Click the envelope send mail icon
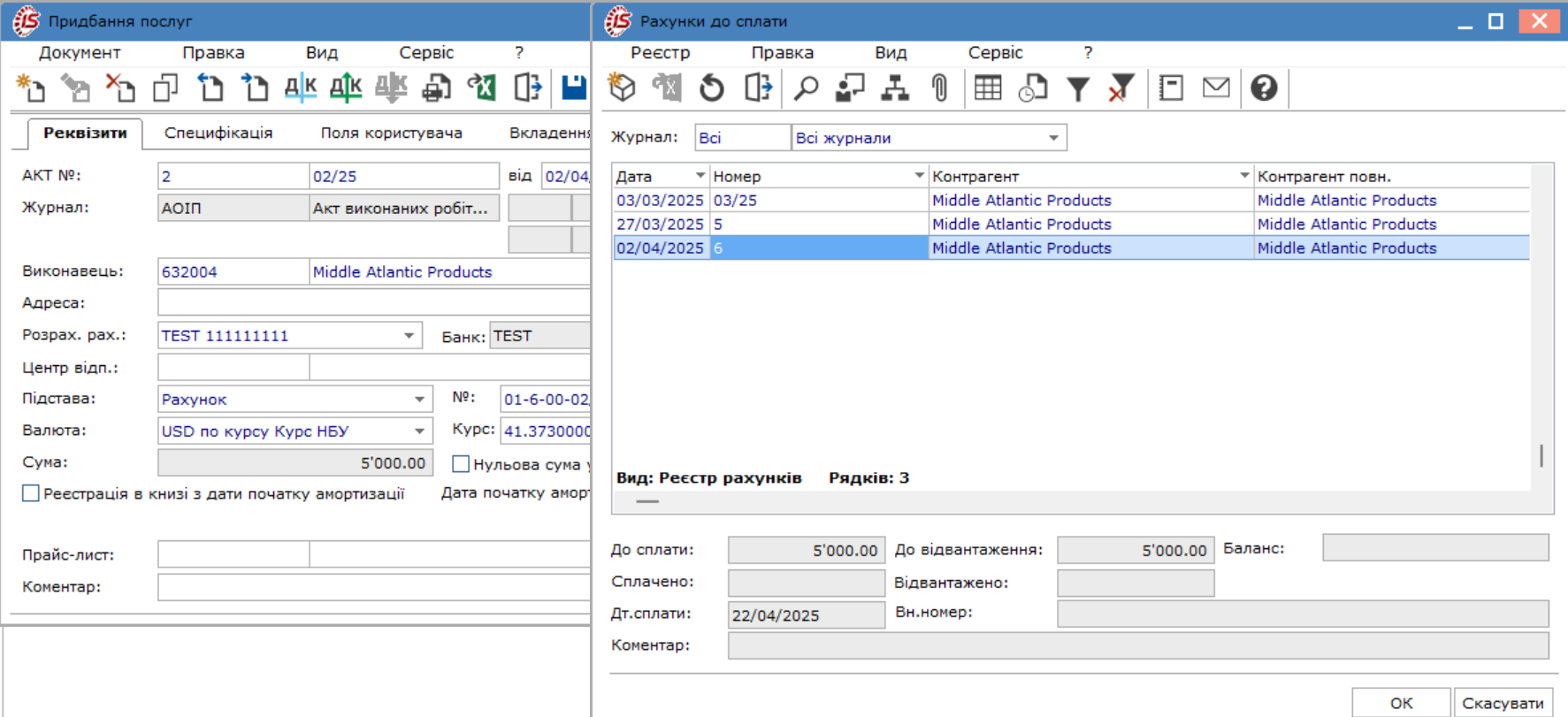 pyautogui.click(x=1216, y=87)
